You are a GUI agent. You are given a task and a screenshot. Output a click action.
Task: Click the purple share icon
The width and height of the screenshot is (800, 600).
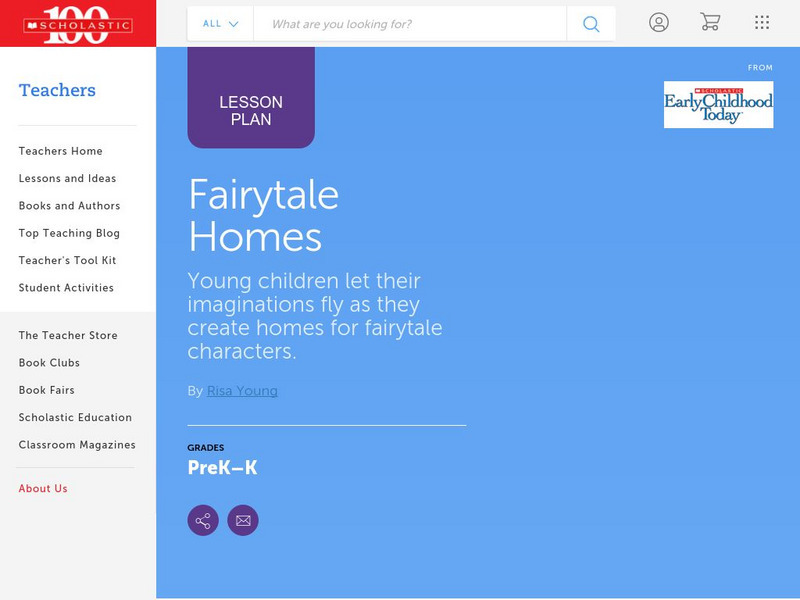click(203, 520)
